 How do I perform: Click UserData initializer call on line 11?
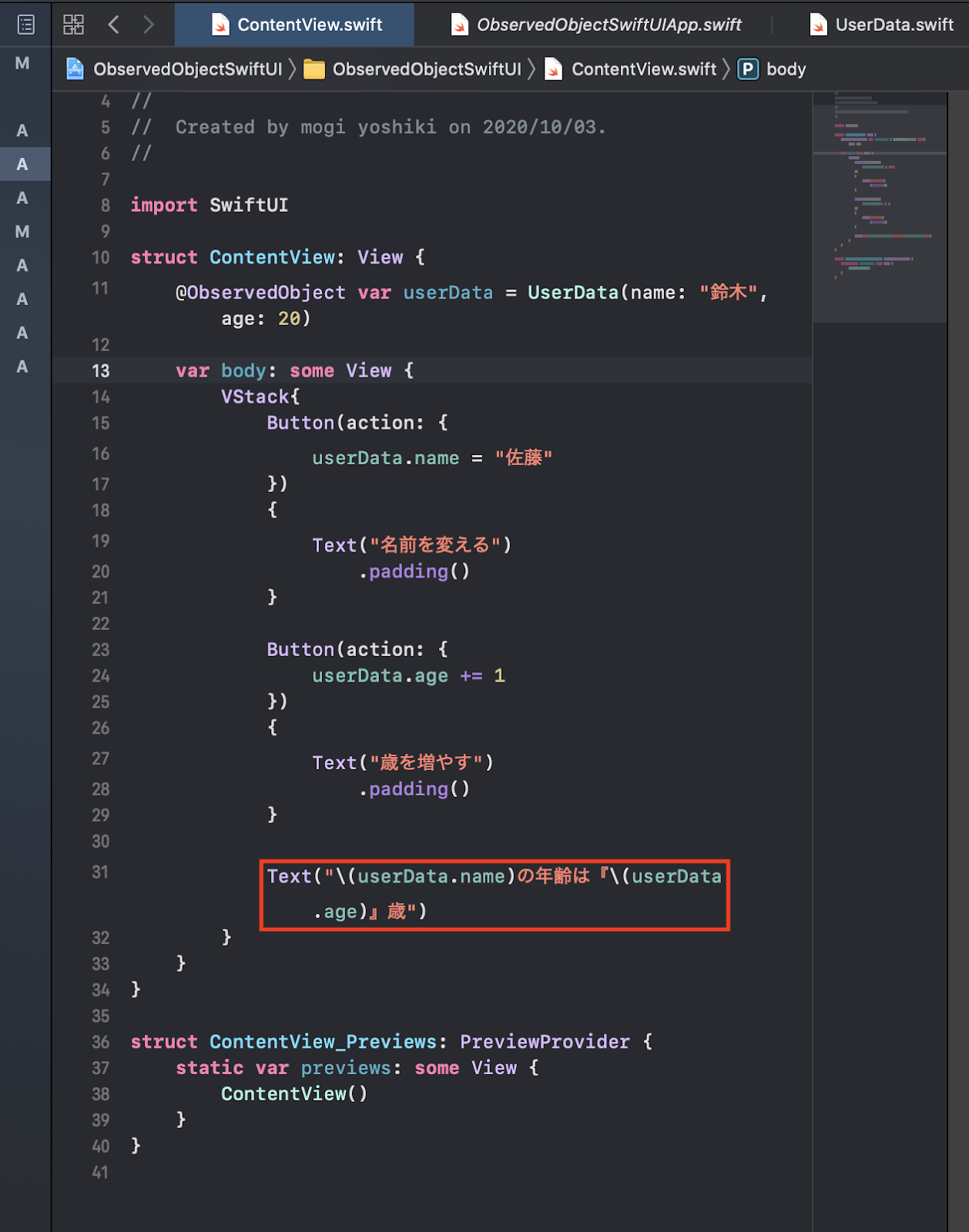573,293
